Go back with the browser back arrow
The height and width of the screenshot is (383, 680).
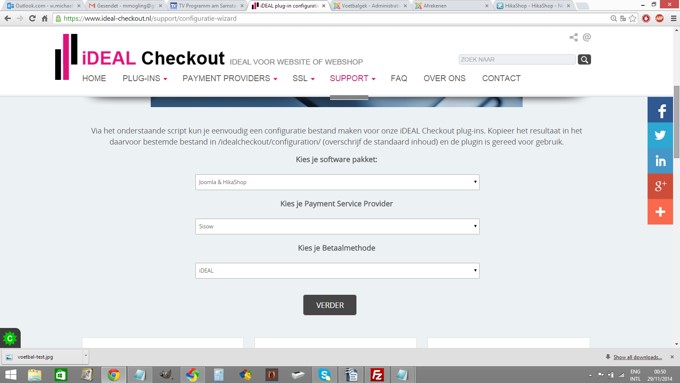click(7, 19)
